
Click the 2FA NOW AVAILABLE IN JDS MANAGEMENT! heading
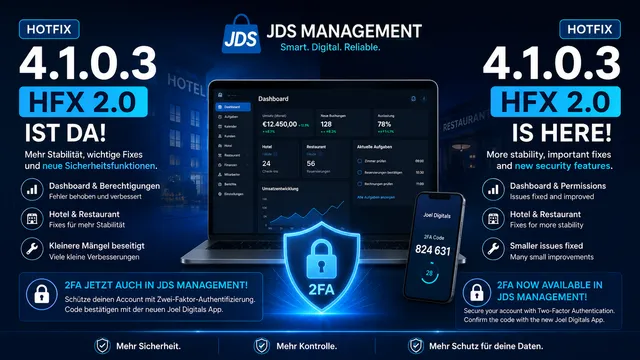coord(549,291)
